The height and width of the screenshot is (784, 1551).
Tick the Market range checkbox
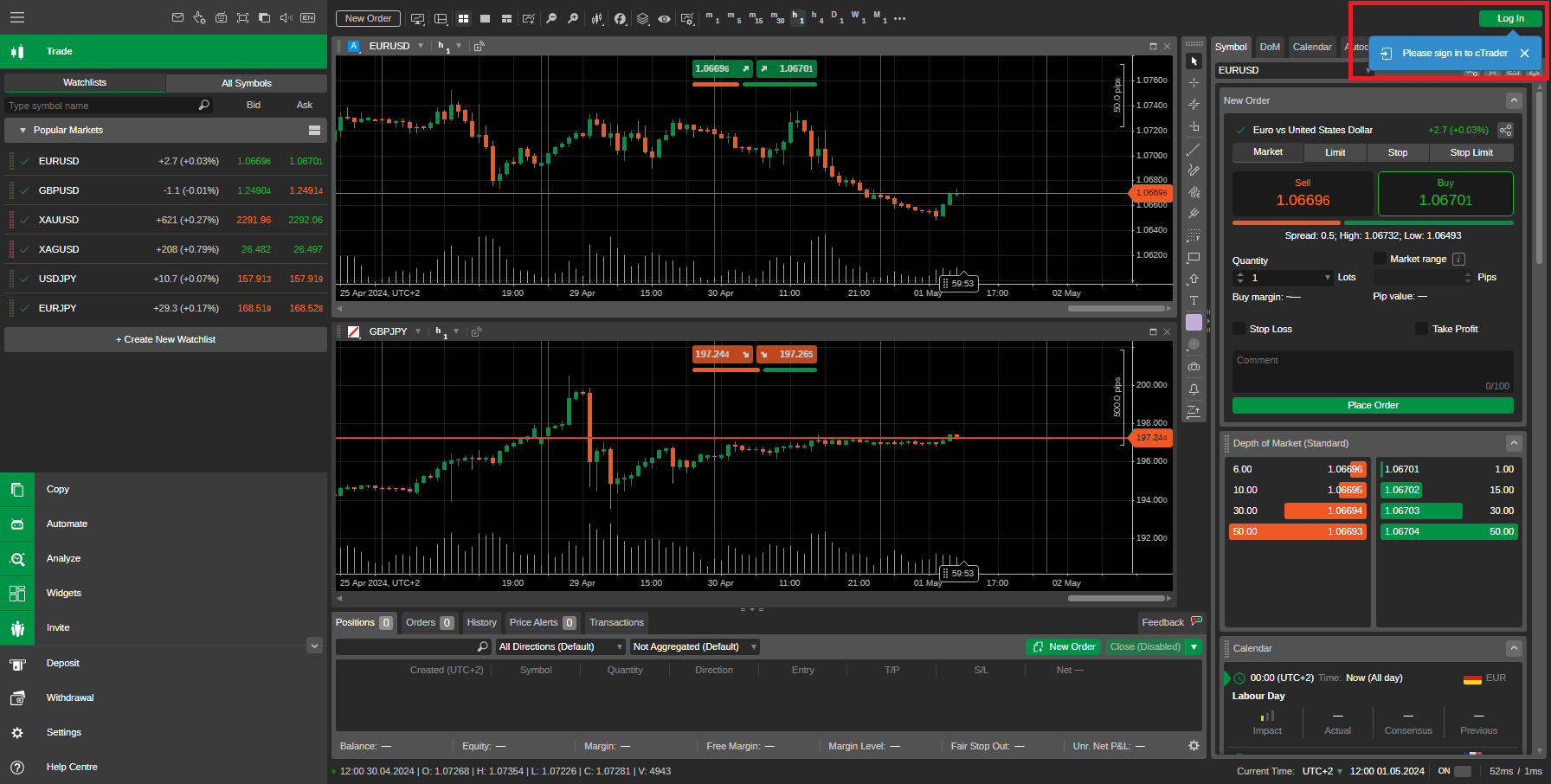[x=1380, y=259]
